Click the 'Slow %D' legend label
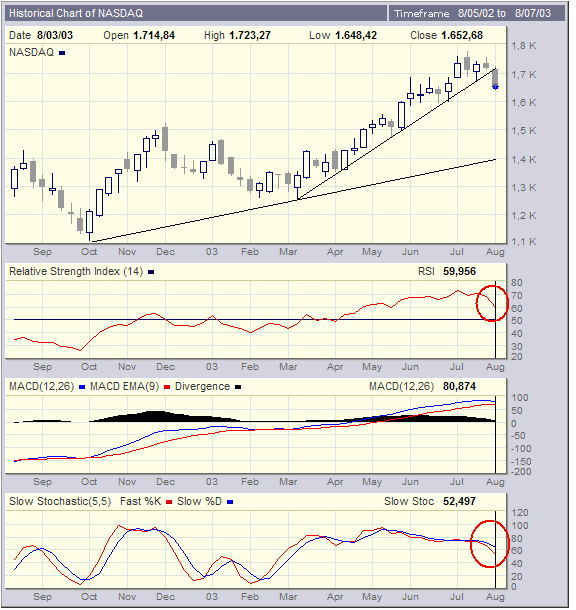Viewport: 576px width, 610px height. 200,501
